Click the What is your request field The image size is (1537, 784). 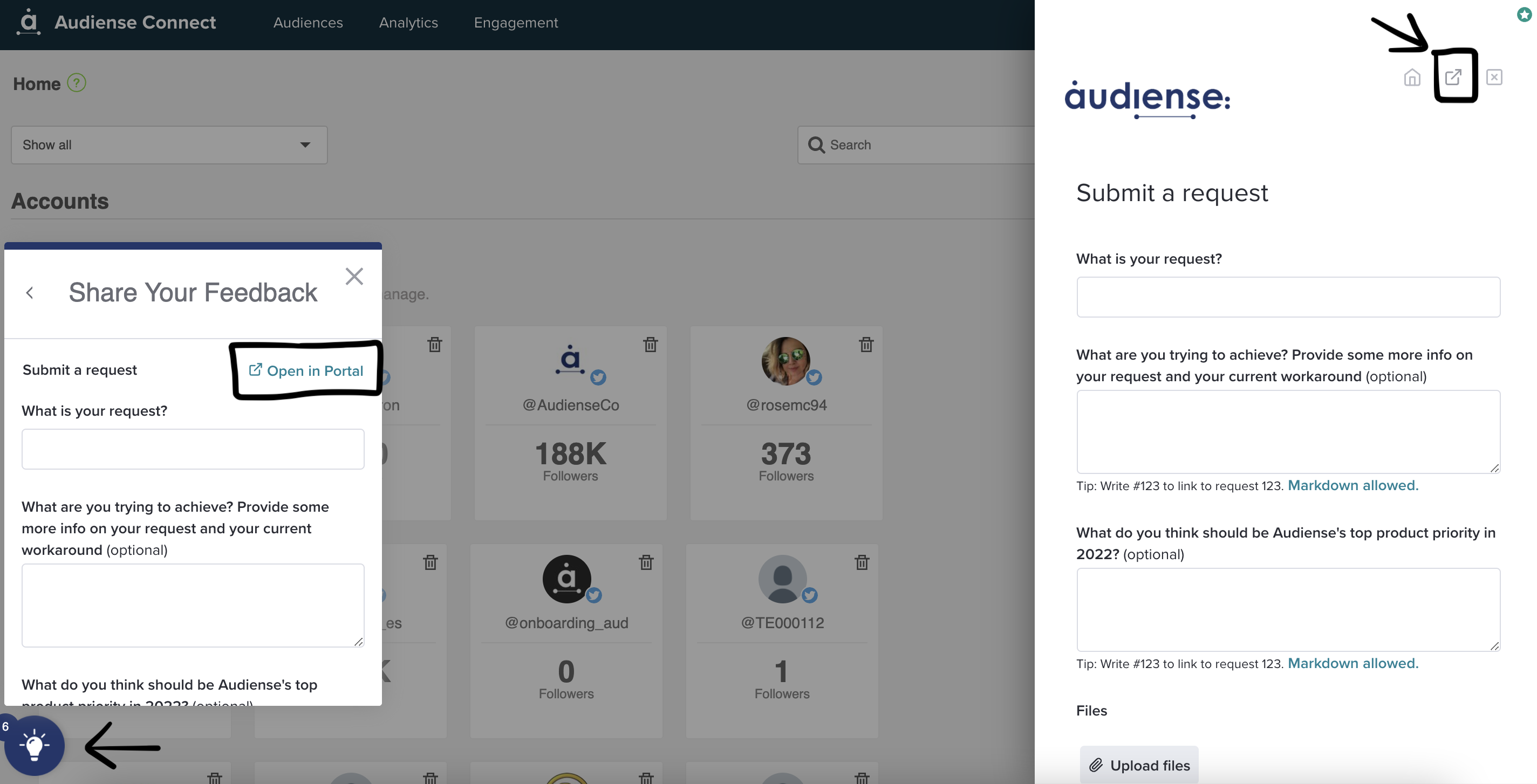tap(1289, 297)
